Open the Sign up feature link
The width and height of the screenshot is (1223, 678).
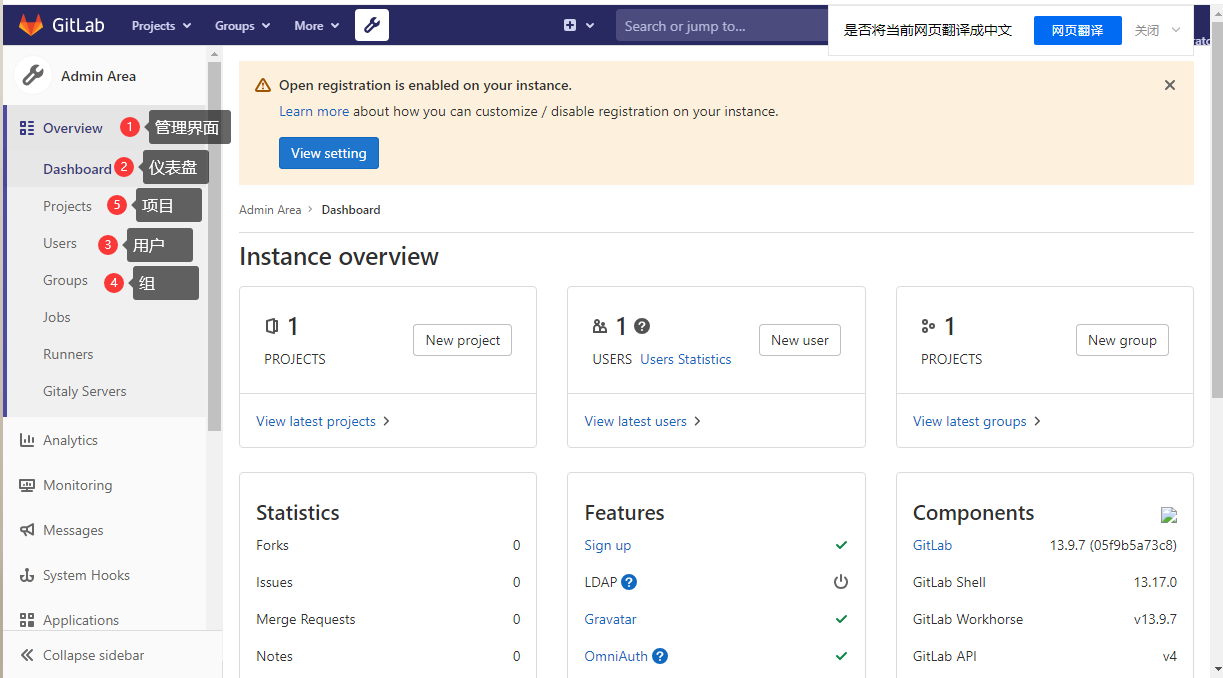tap(608, 545)
